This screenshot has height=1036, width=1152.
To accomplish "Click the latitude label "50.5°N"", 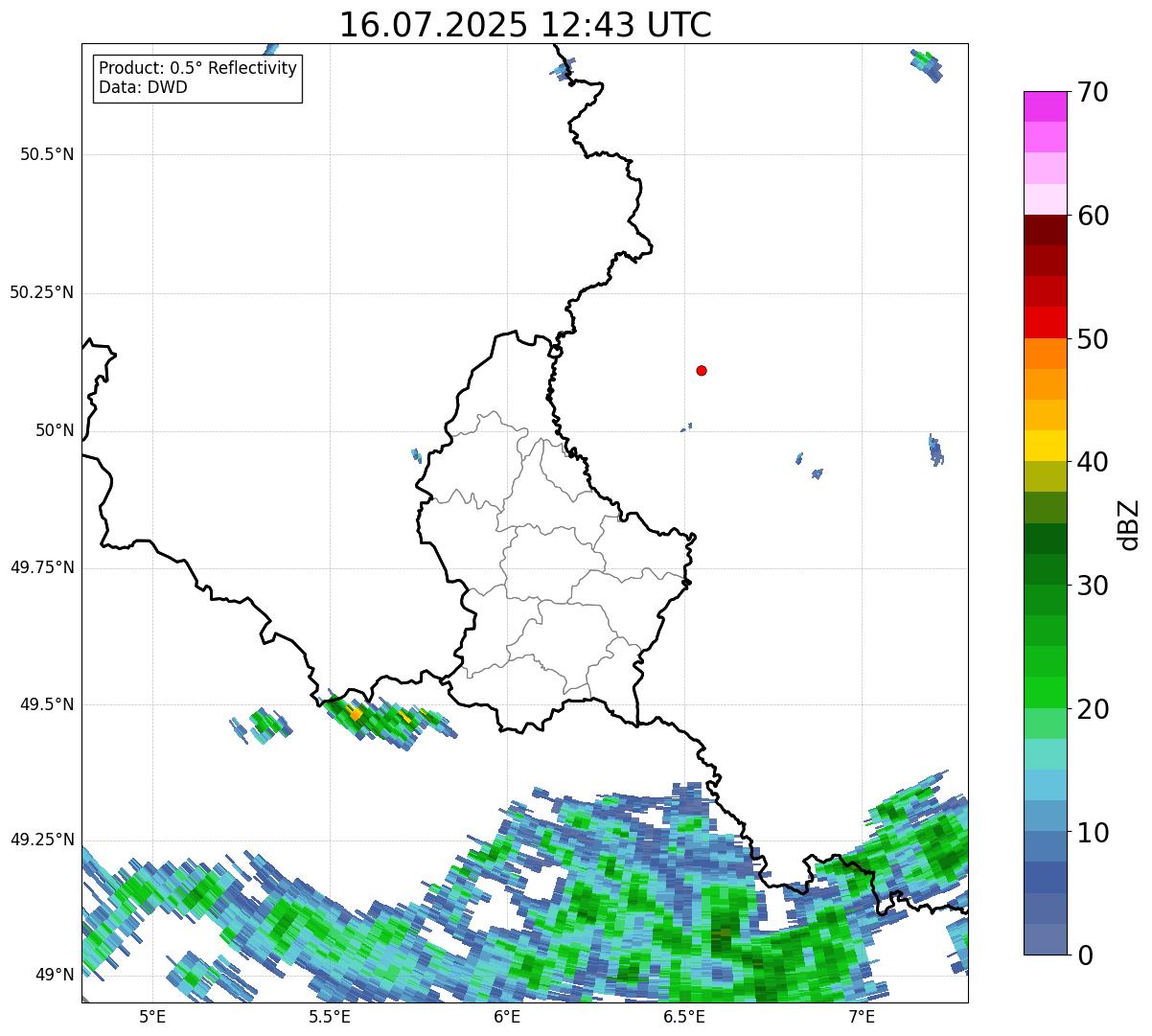I will pos(47,154).
